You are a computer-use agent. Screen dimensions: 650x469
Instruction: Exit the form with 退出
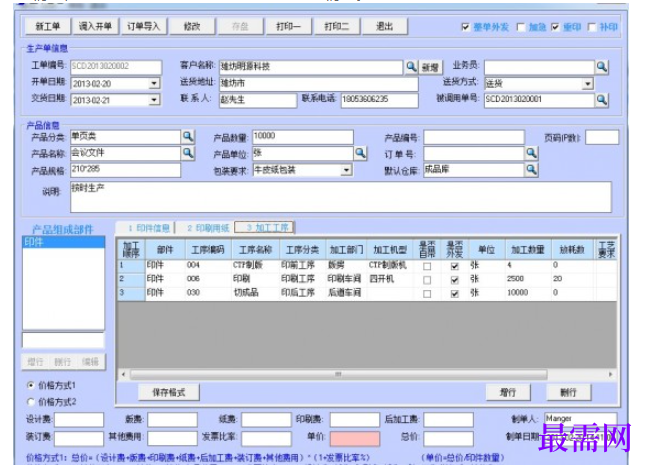pyautogui.click(x=385, y=27)
